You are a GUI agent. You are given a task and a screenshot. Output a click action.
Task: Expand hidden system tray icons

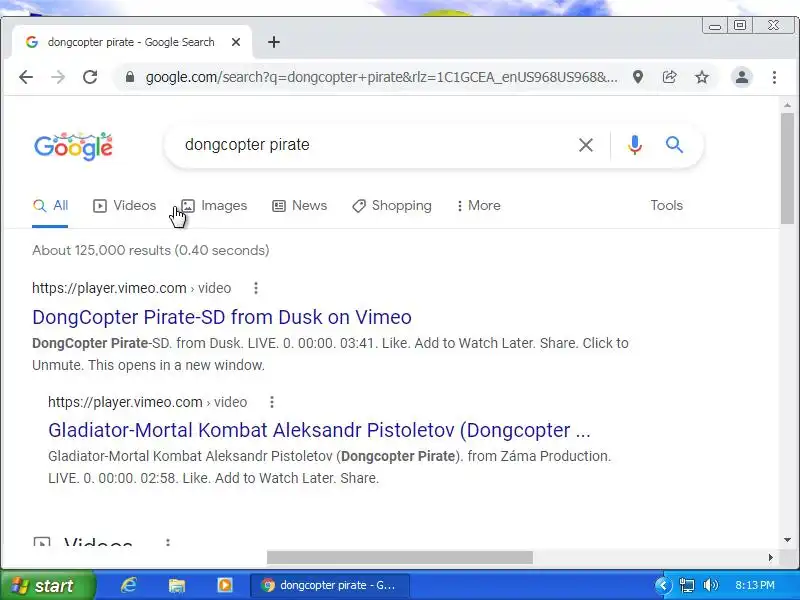(x=663, y=585)
